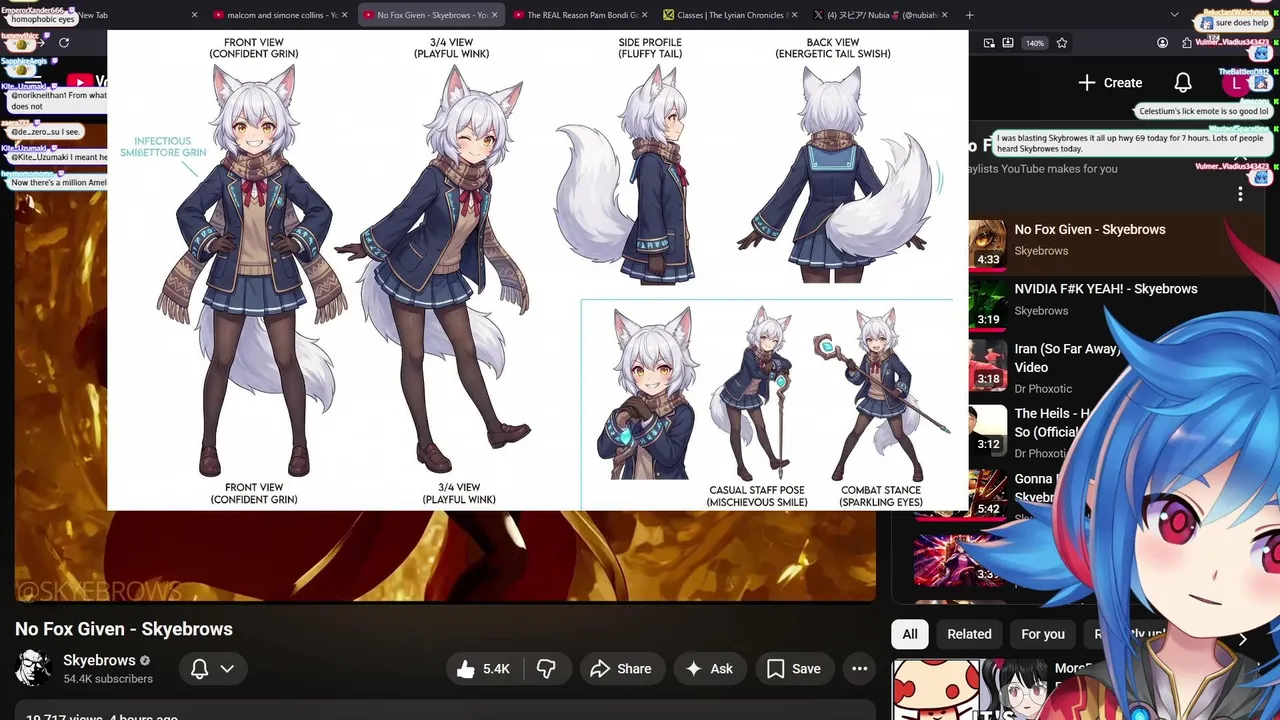This screenshot has width=1280, height=720.
Task: Share the video via Share button
Action: 621,669
